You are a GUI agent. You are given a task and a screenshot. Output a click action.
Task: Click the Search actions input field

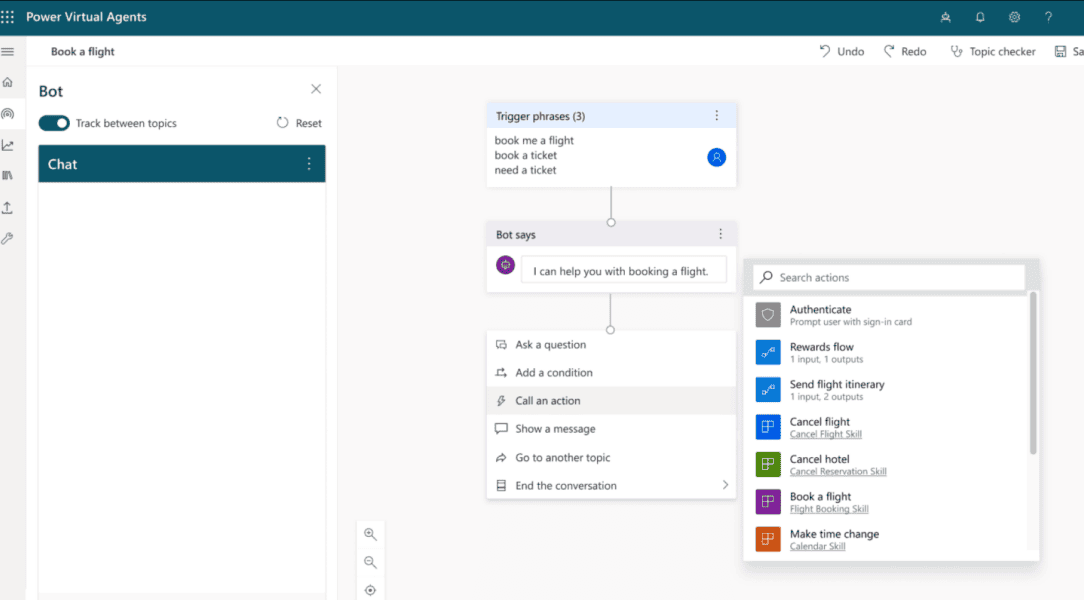(x=890, y=277)
